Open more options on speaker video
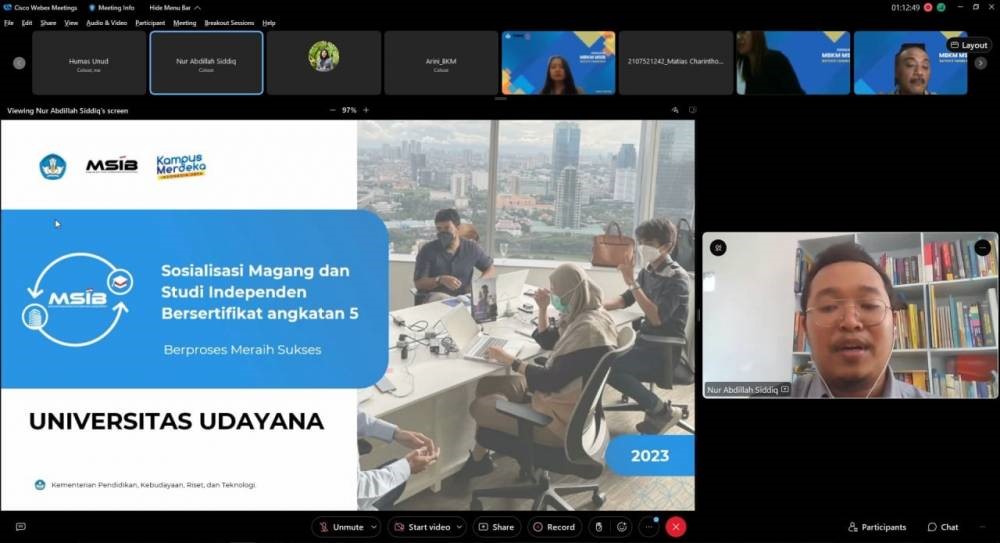Viewport: 1000px width, 543px height. click(982, 248)
